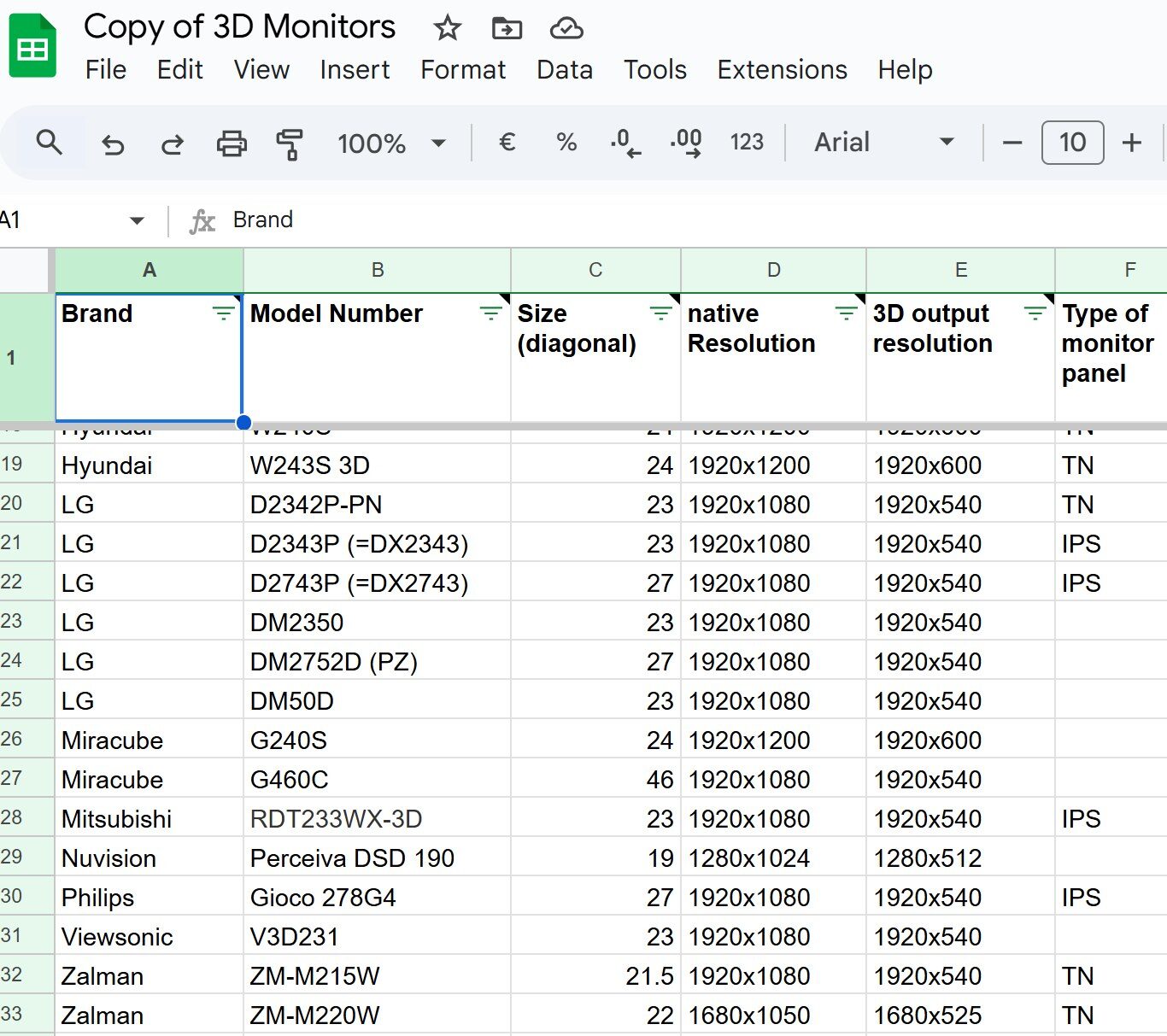Select row 1 header
1167x1036 pixels.
point(26,358)
